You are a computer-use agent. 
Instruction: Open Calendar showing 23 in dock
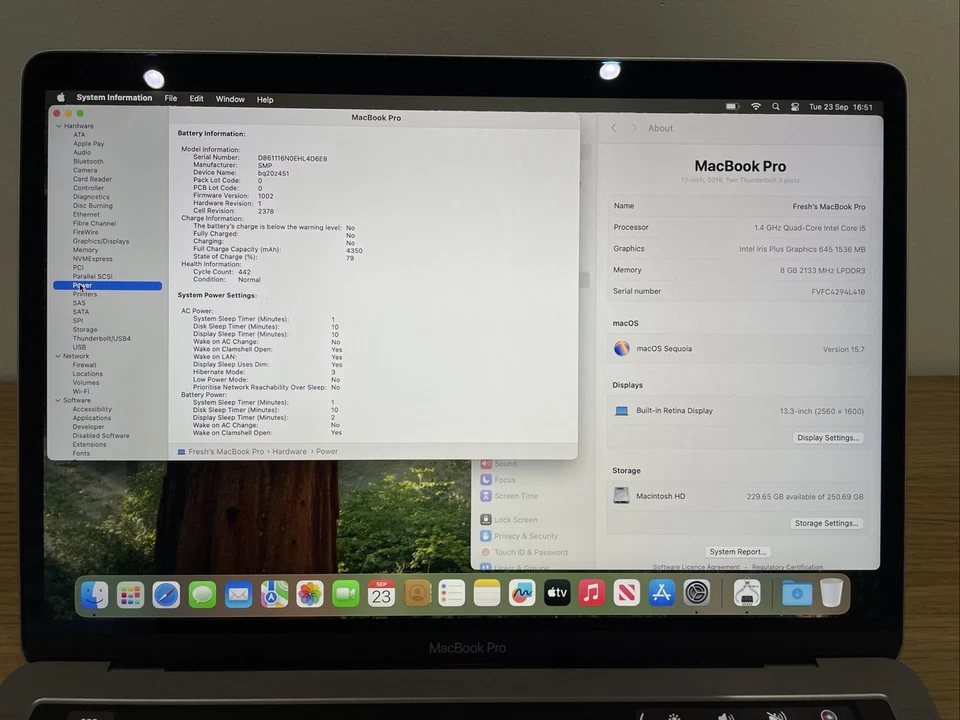coord(381,593)
